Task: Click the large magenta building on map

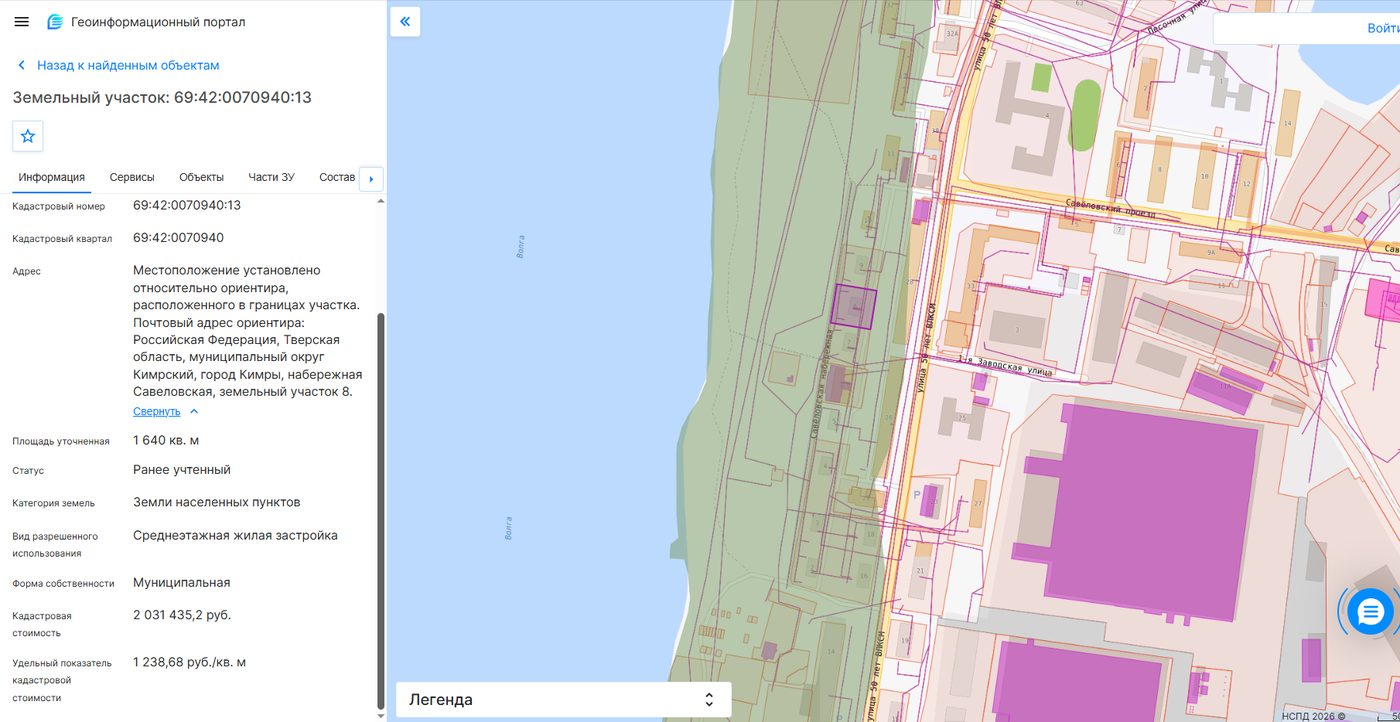Action: pos(1140,510)
